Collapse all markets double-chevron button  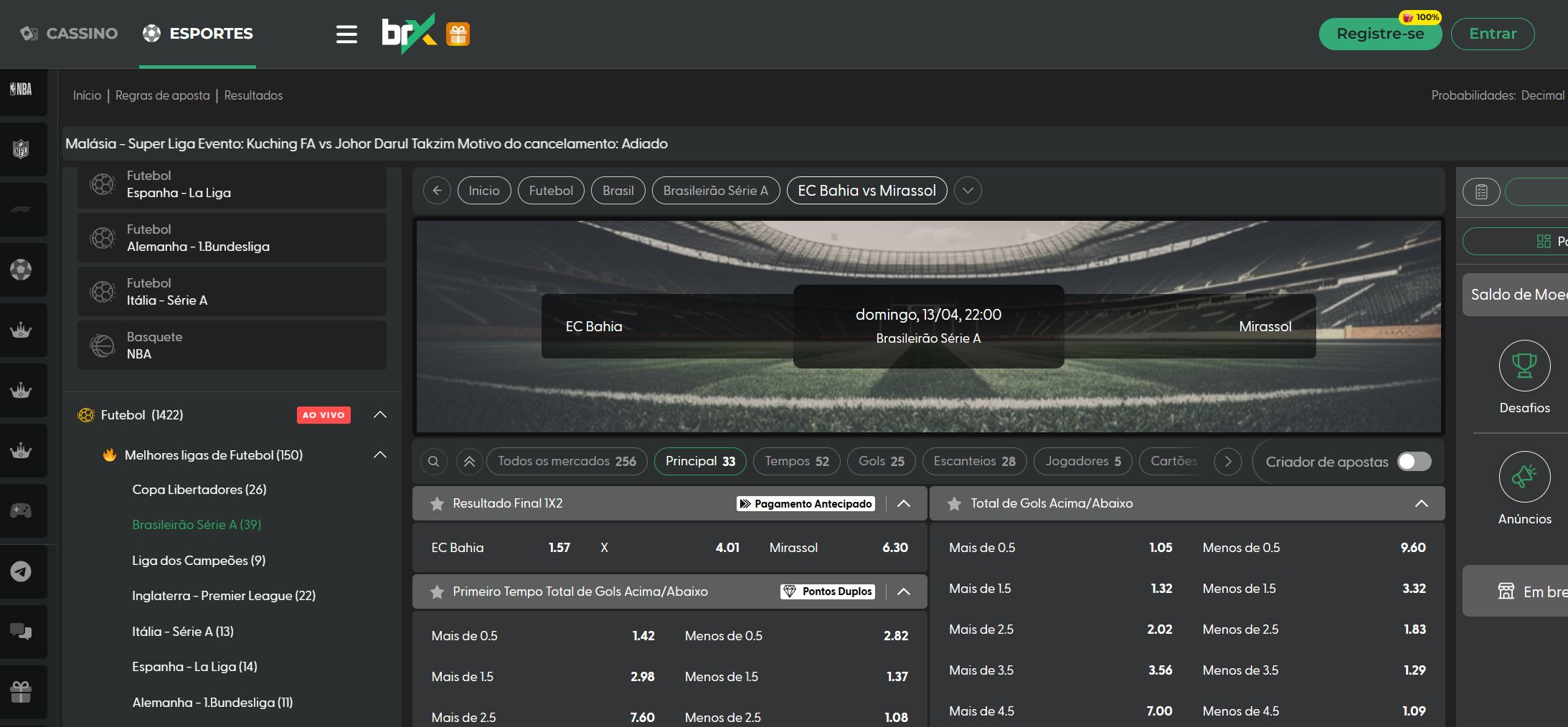point(469,462)
